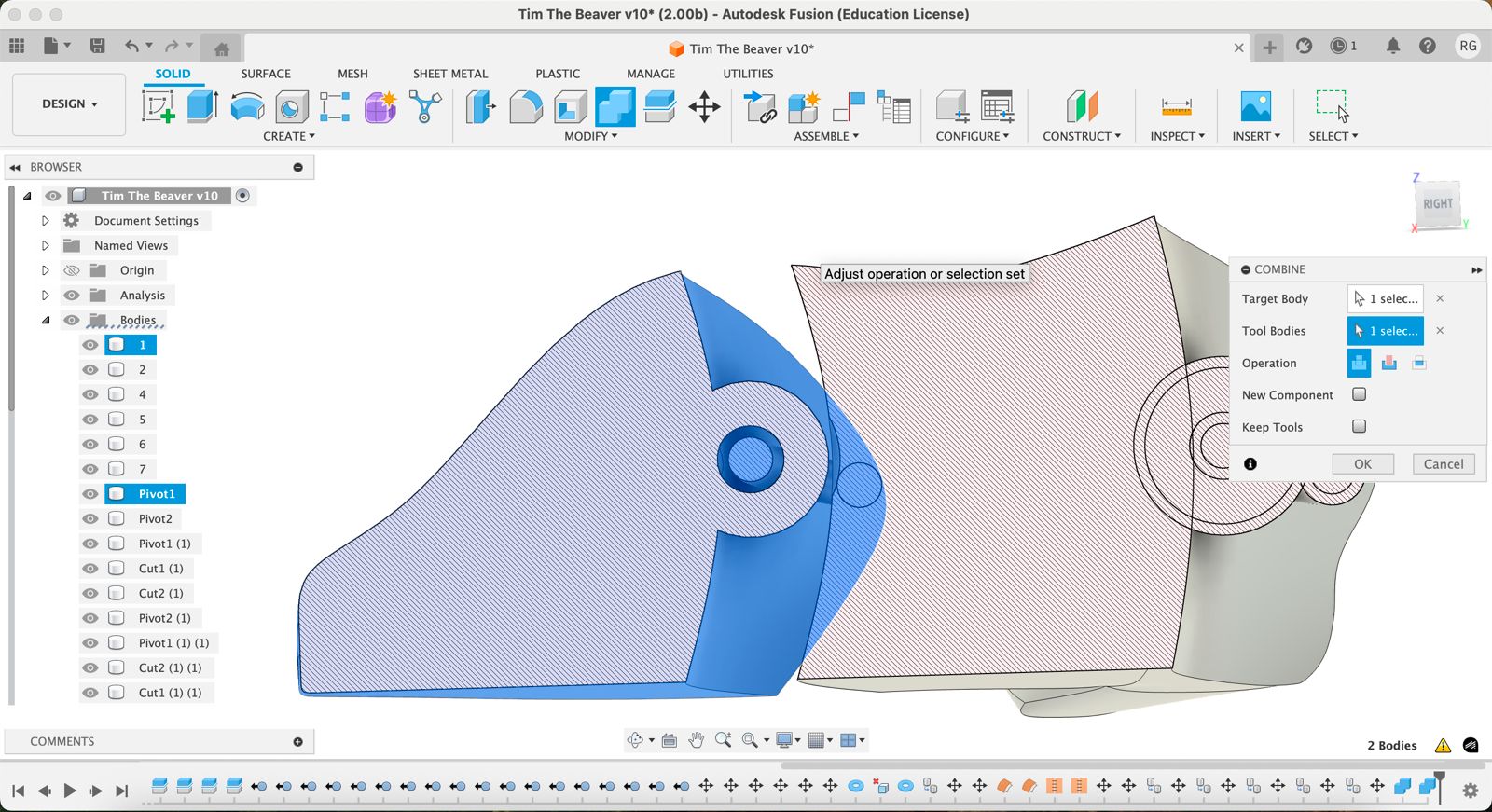The width and height of the screenshot is (1492, 812).
Task: Click the RIGHT face of the ViewCube
Action: pos(1437,204)
